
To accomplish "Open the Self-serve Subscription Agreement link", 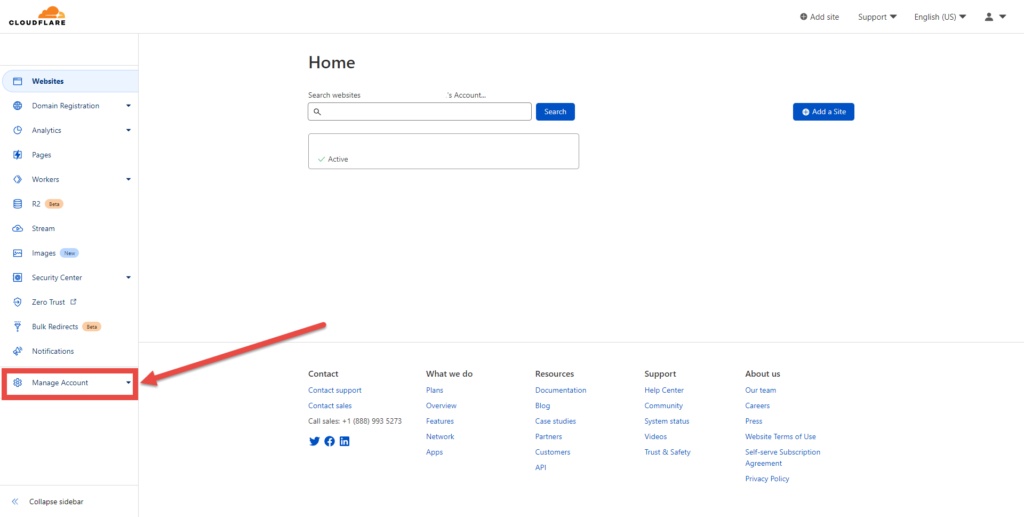I will (782, 458).
